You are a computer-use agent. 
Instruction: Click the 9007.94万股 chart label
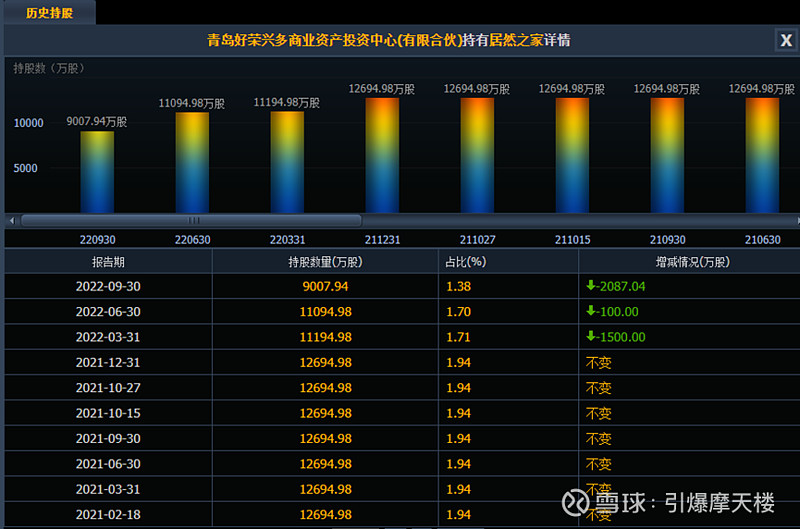pyautogui.click(x=96, y=121)
